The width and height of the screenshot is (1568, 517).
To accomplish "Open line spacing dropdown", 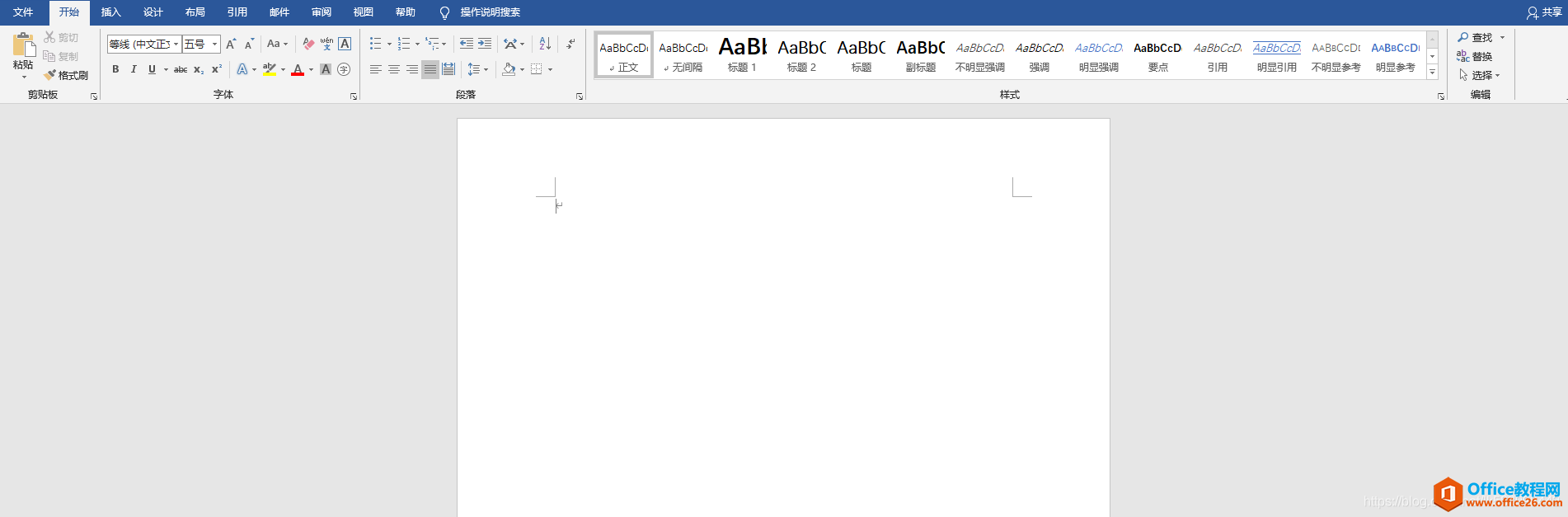I will pos(477,69).
